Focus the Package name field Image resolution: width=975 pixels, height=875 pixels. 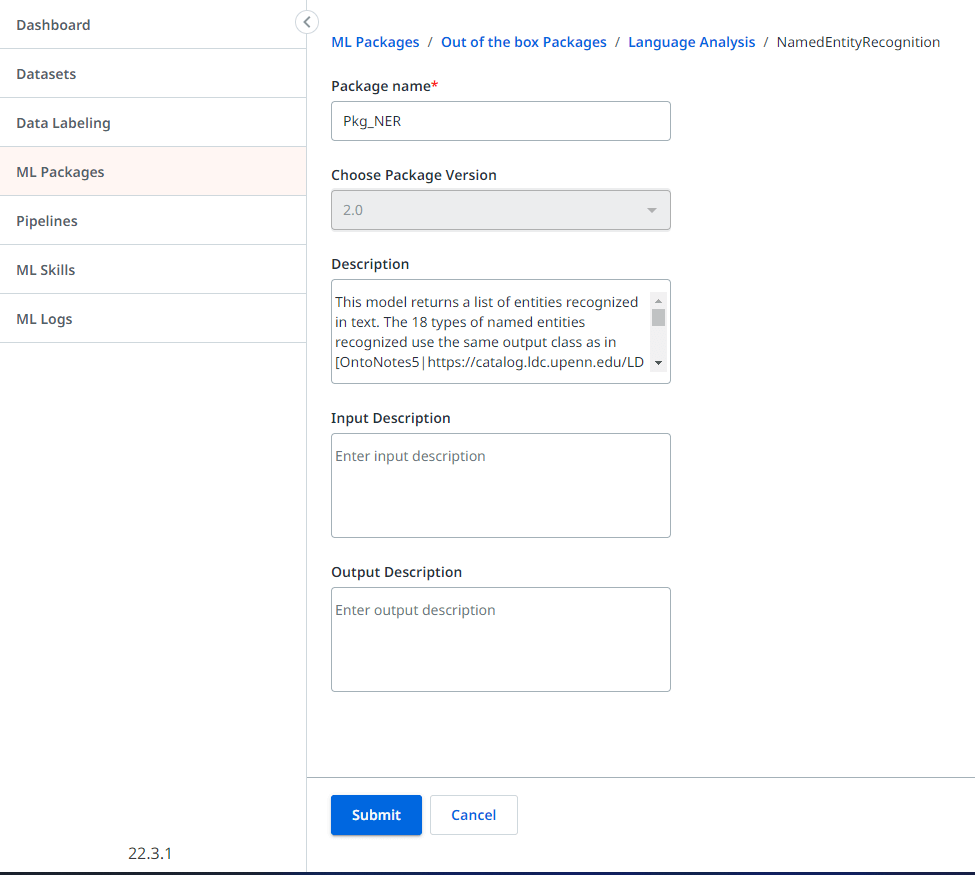pyautogui.click(x=501, y=121)
